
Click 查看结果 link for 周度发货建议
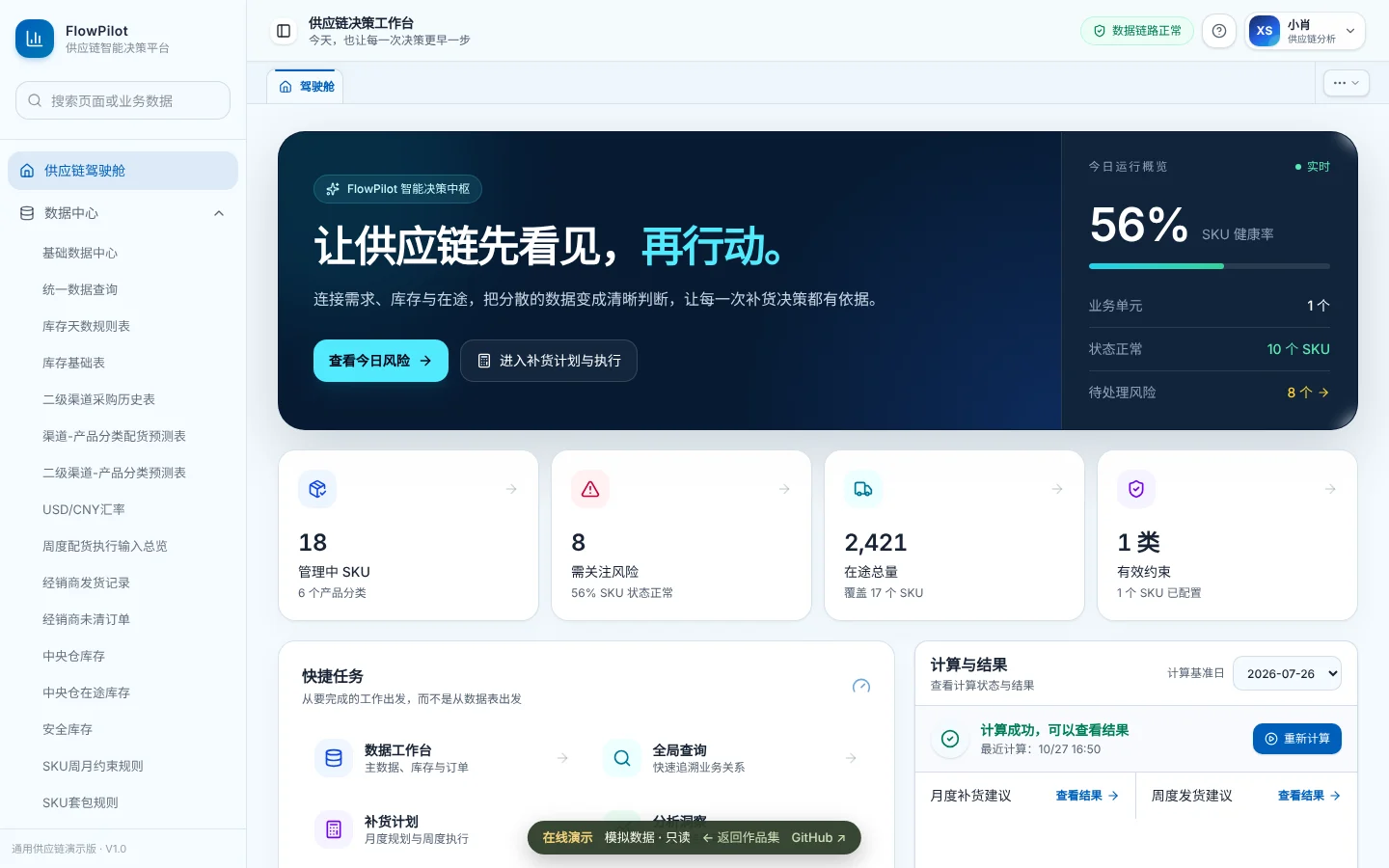pos(1309,796)
